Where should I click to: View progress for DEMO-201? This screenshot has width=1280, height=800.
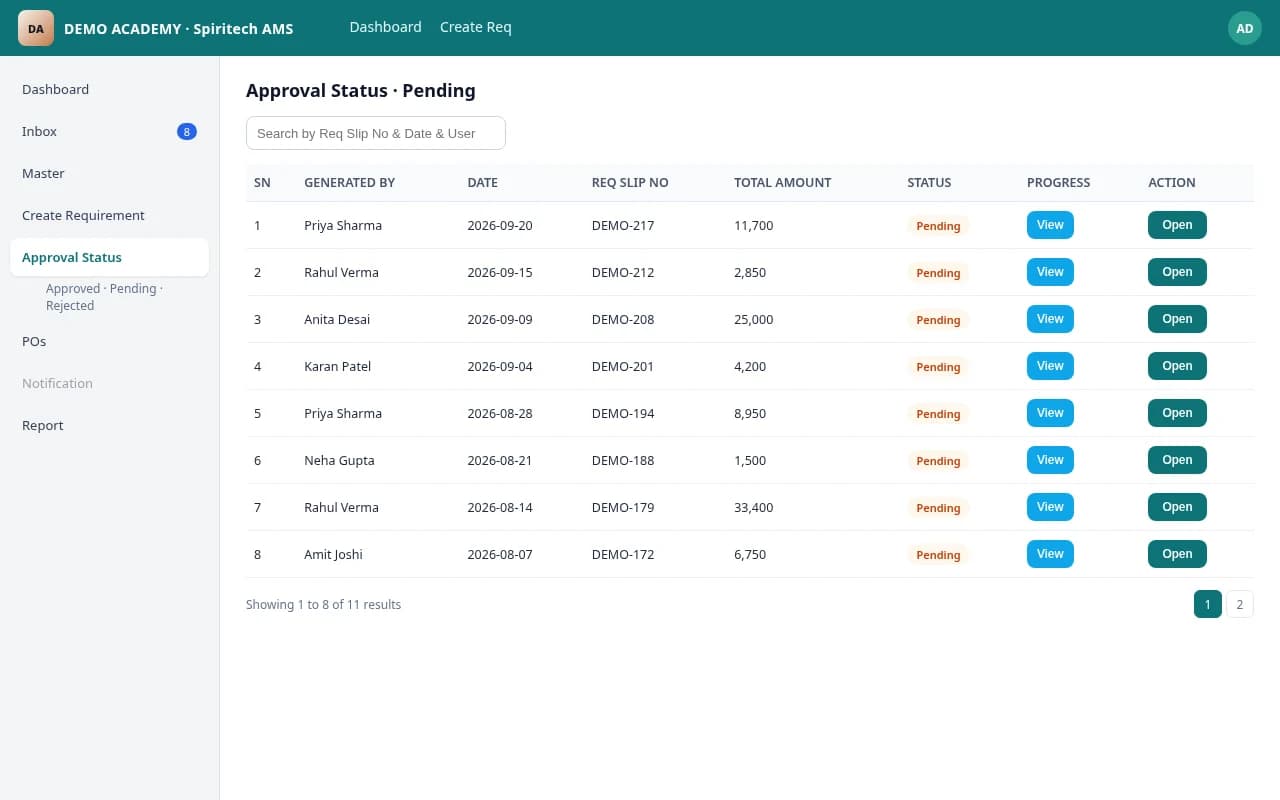(1050, 366)
